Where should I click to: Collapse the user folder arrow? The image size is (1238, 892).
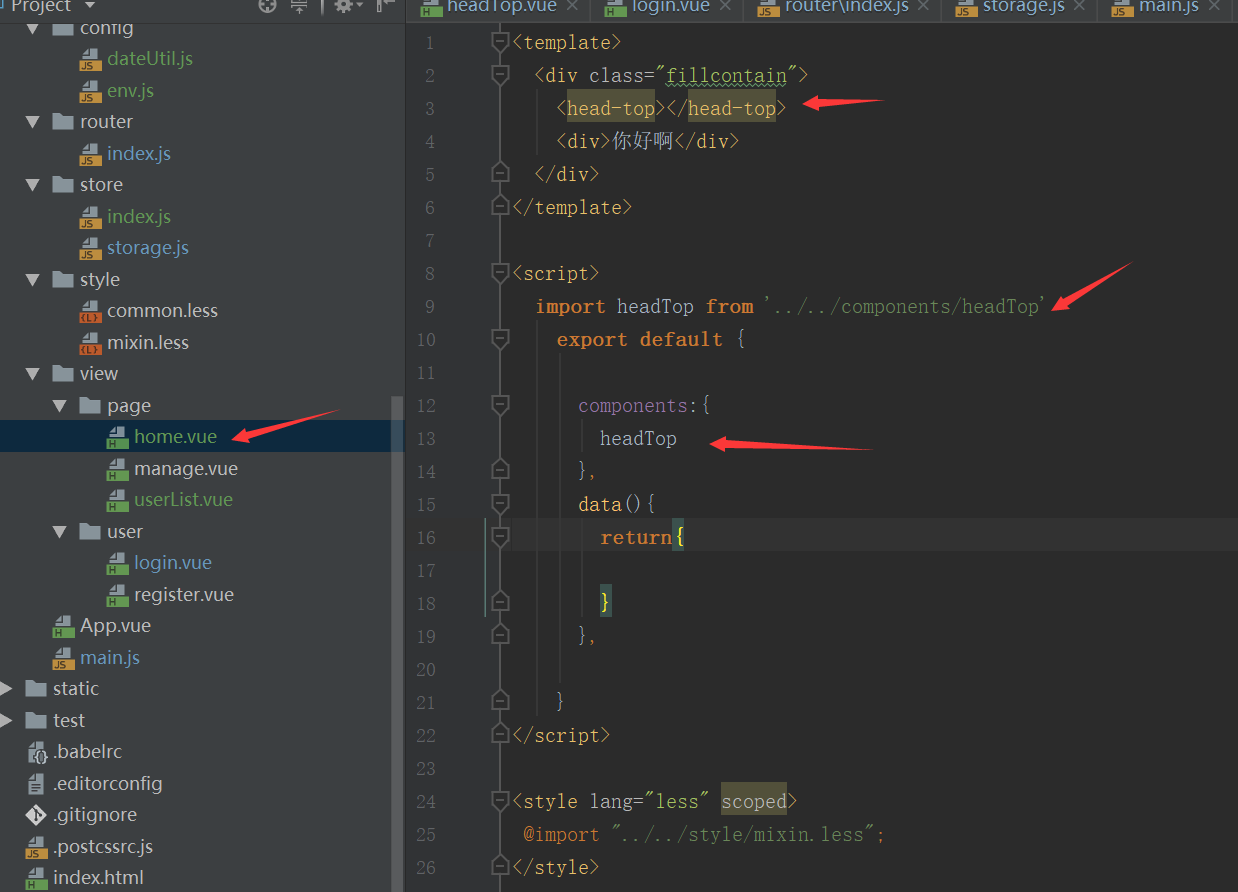60,532
